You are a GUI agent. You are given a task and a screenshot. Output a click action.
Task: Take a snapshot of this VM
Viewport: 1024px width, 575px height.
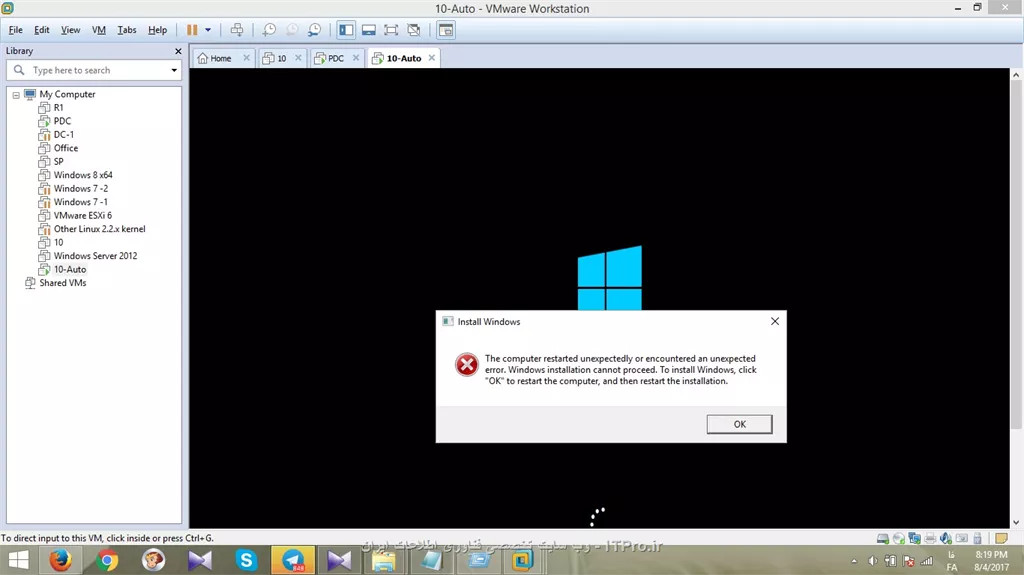pos(269,30)
